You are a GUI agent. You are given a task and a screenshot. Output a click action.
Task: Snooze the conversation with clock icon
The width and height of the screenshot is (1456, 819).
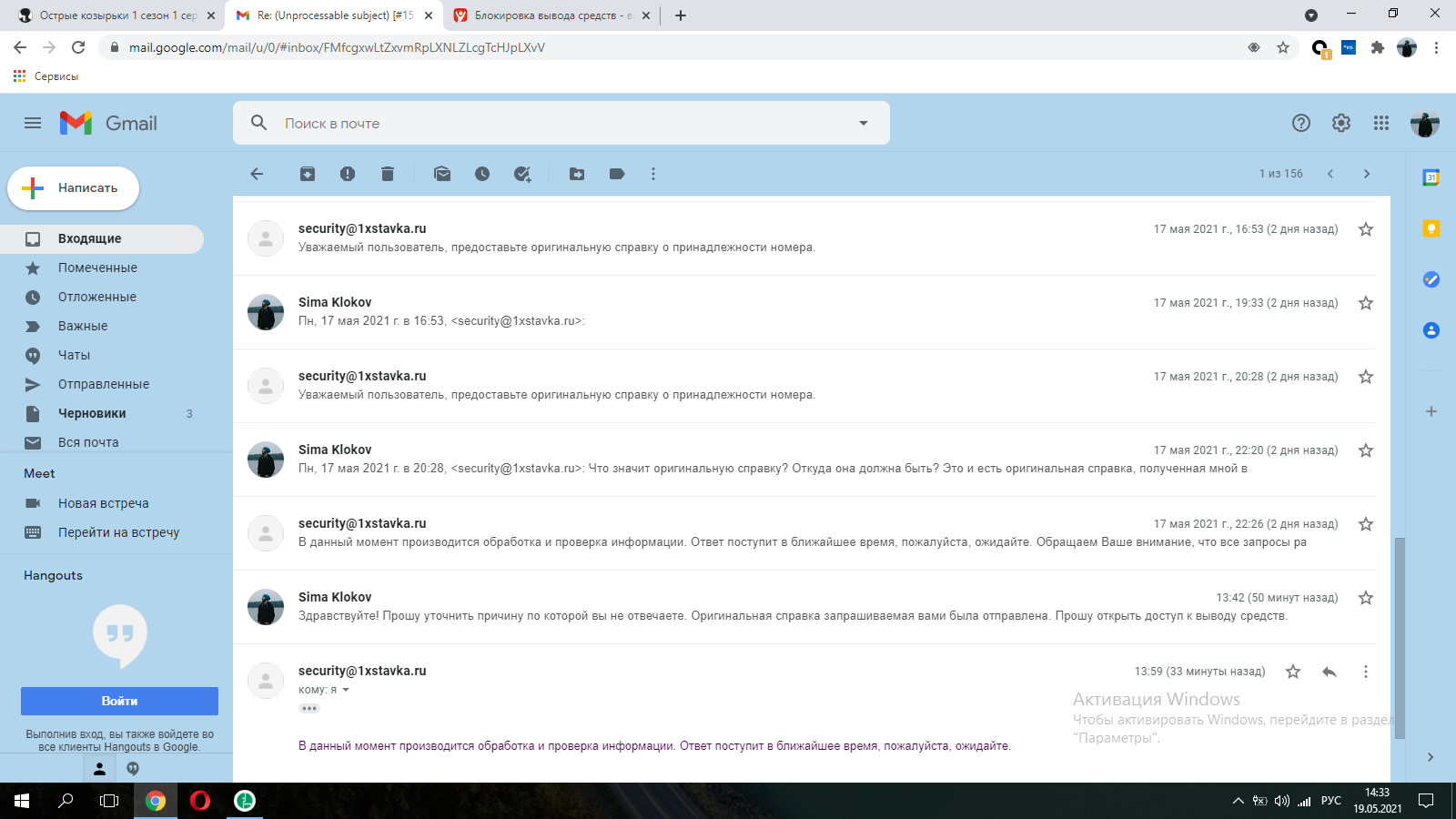click(x=482, y=174)
